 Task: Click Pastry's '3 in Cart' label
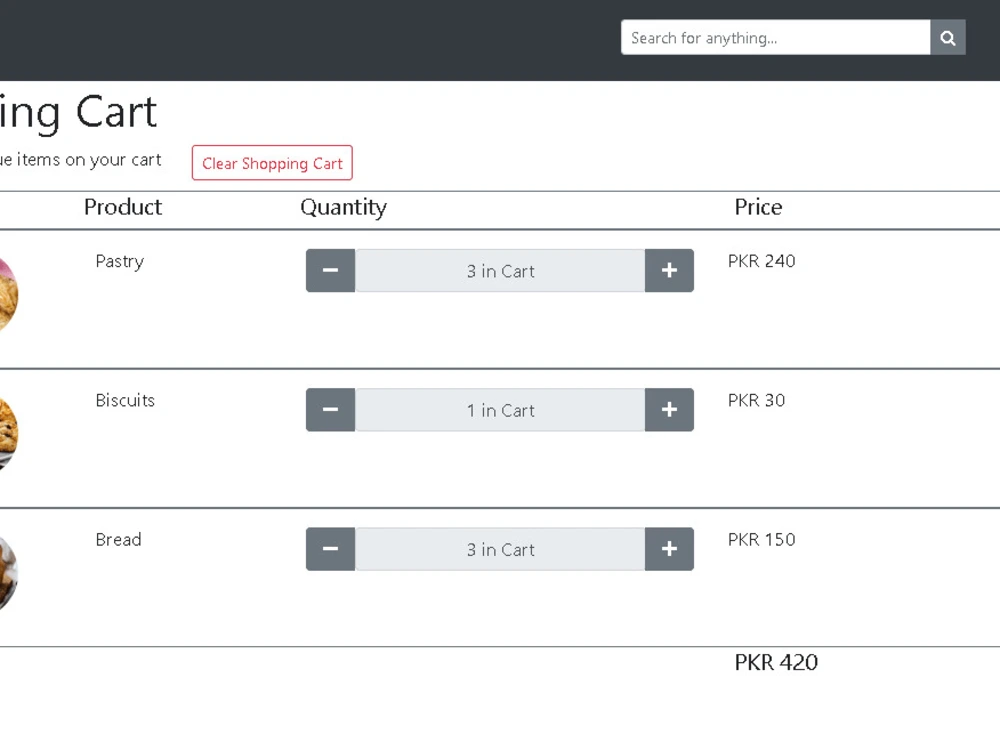(500, 271)
